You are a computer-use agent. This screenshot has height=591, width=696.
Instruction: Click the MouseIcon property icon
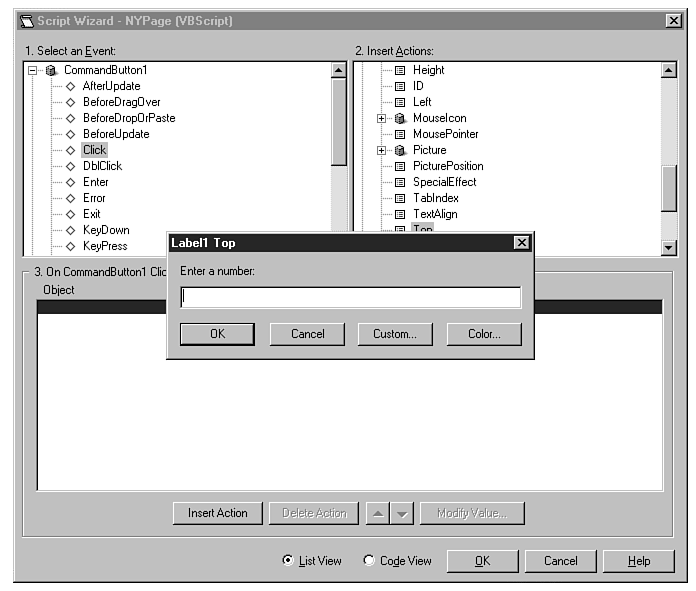[x=400, y=118]
